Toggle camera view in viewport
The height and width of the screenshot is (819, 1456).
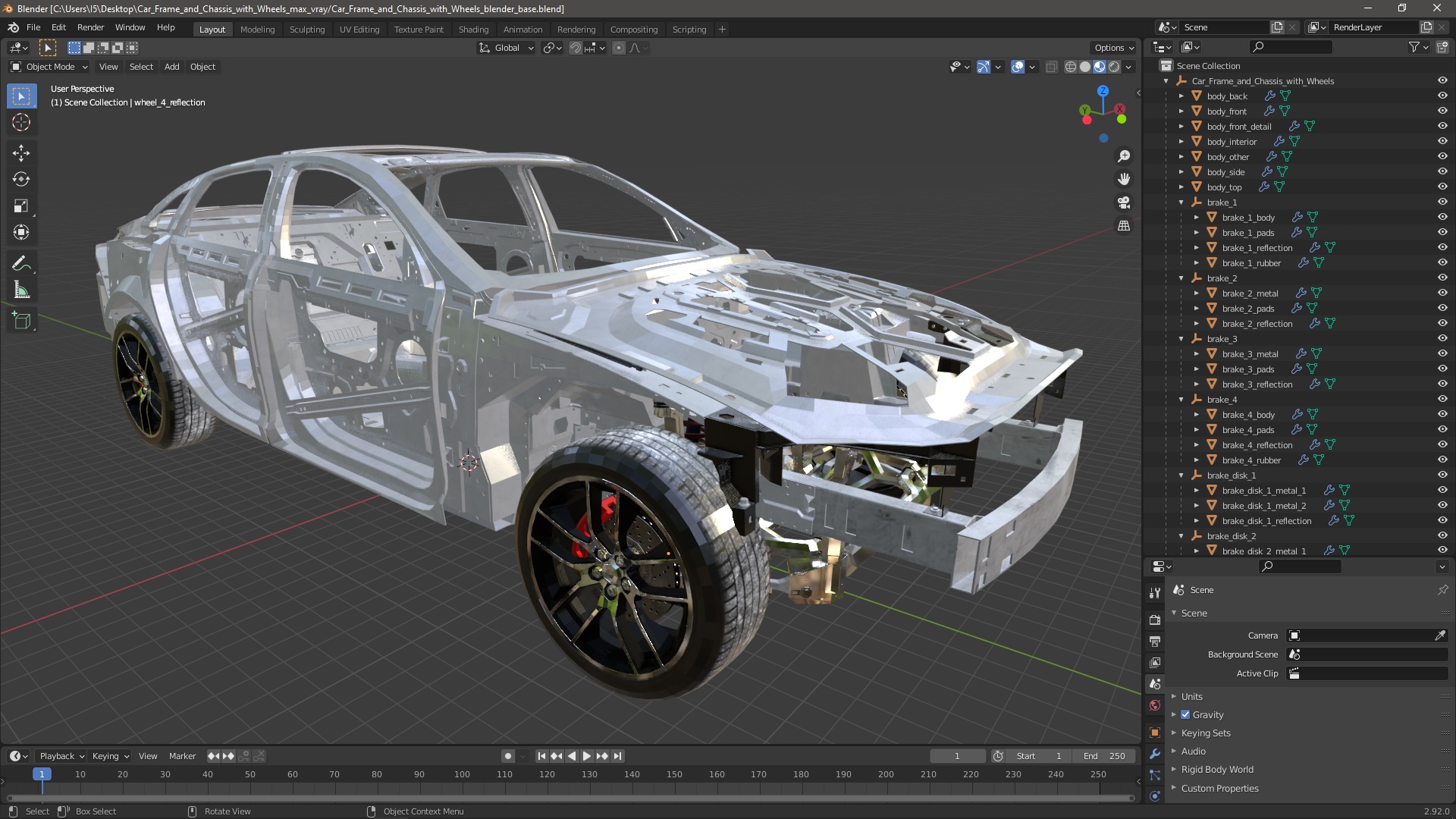click(x=1124, y=202)
